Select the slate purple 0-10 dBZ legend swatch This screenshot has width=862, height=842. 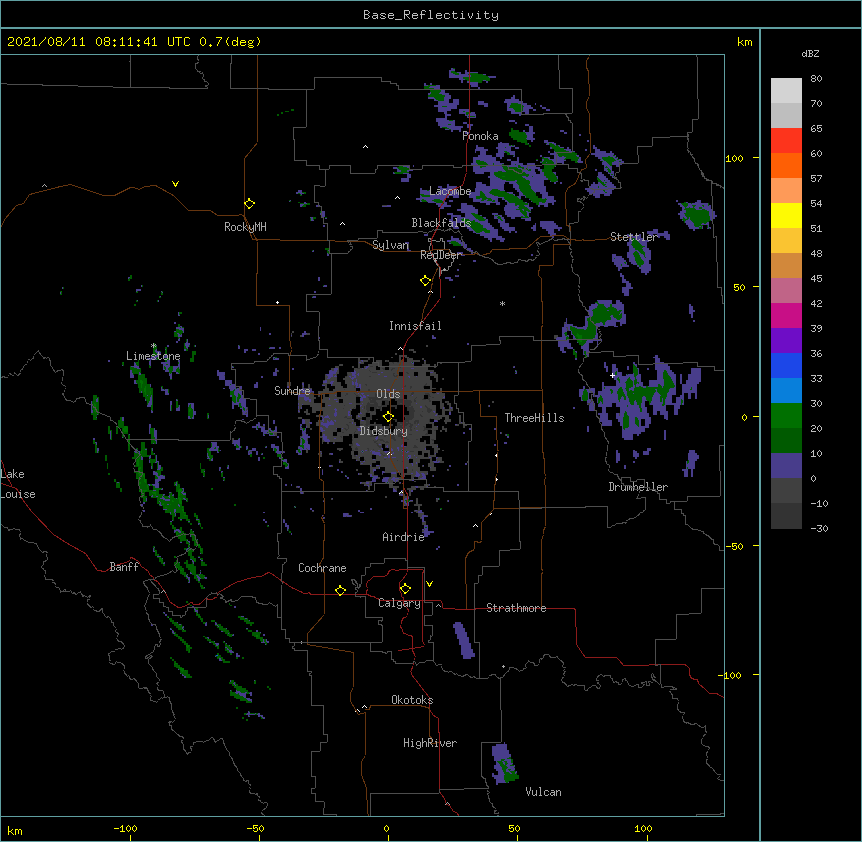tap(786, 466)
